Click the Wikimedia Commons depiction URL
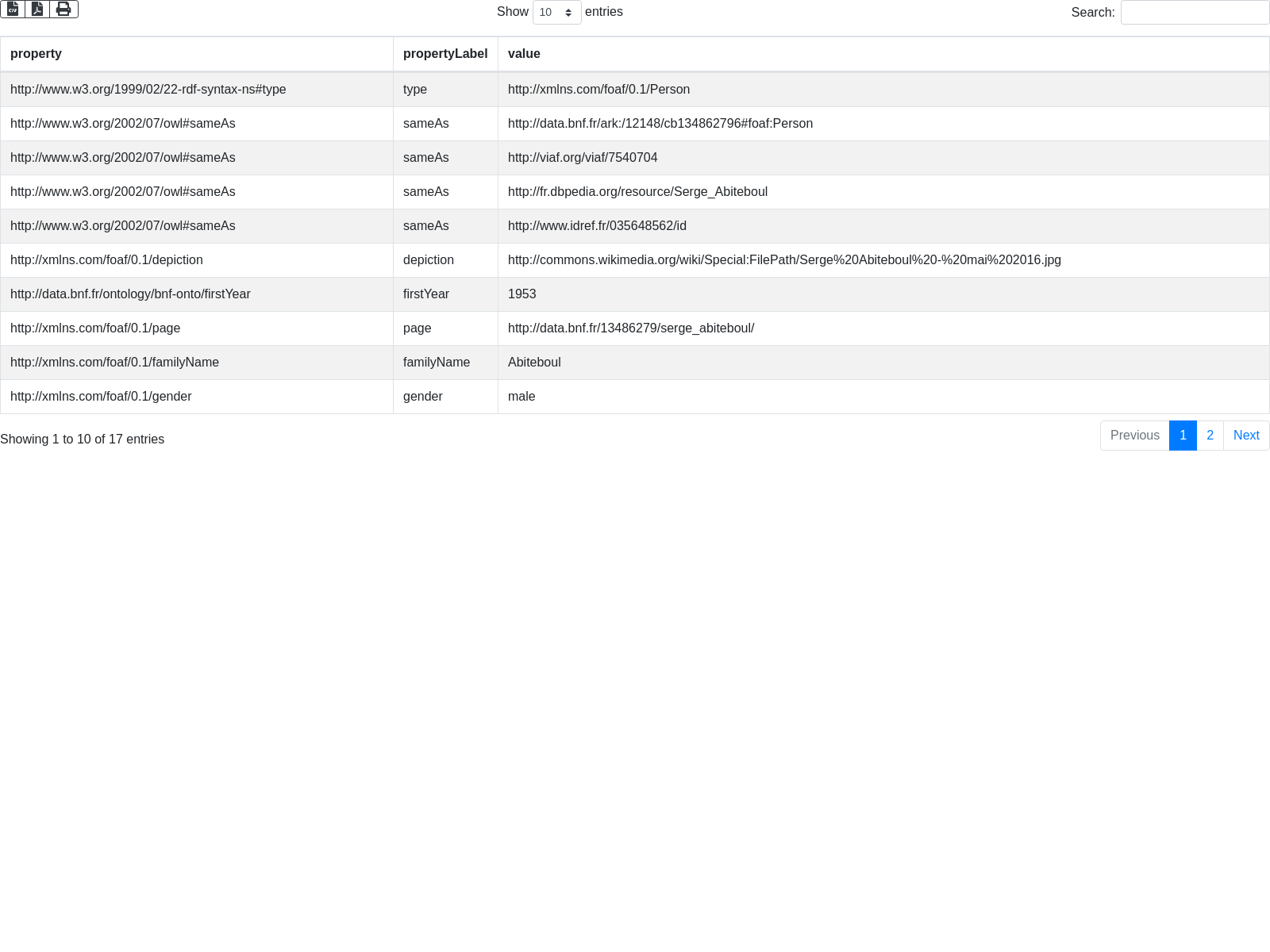This screenshot has width=1270, height=952. 784,260
